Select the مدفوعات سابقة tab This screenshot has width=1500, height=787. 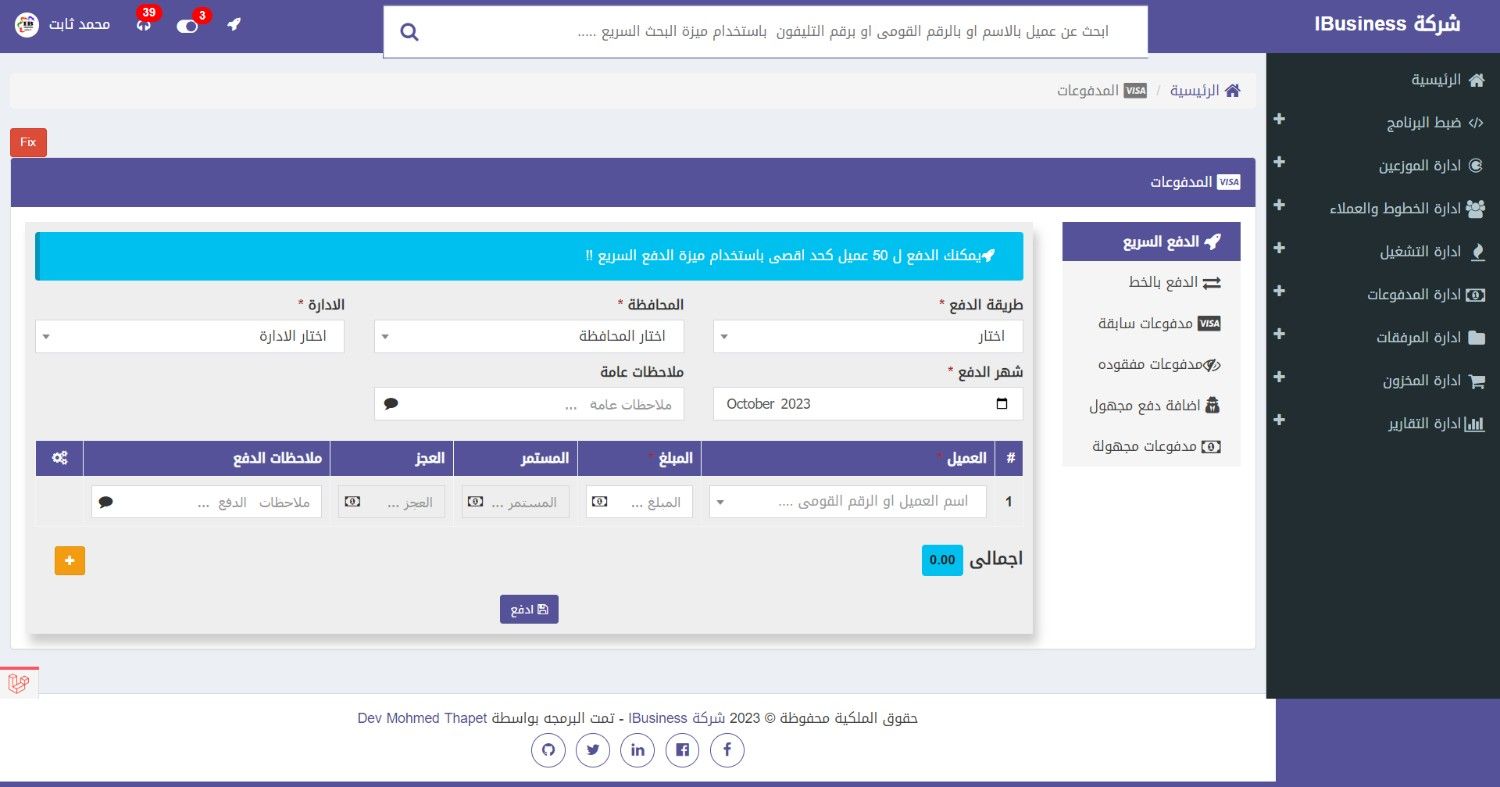pyautogui.click(x=1151, y=324)
